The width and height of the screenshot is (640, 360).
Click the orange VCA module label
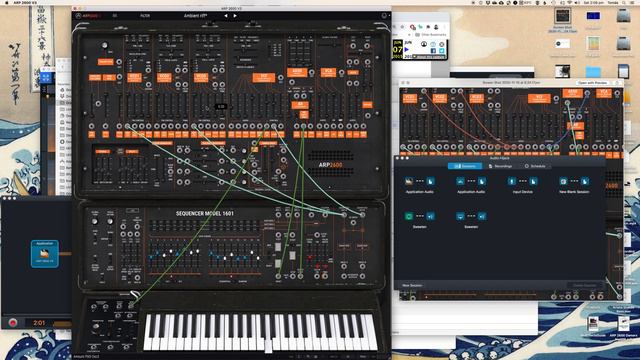pyautogui.click(x=328, y=72)
